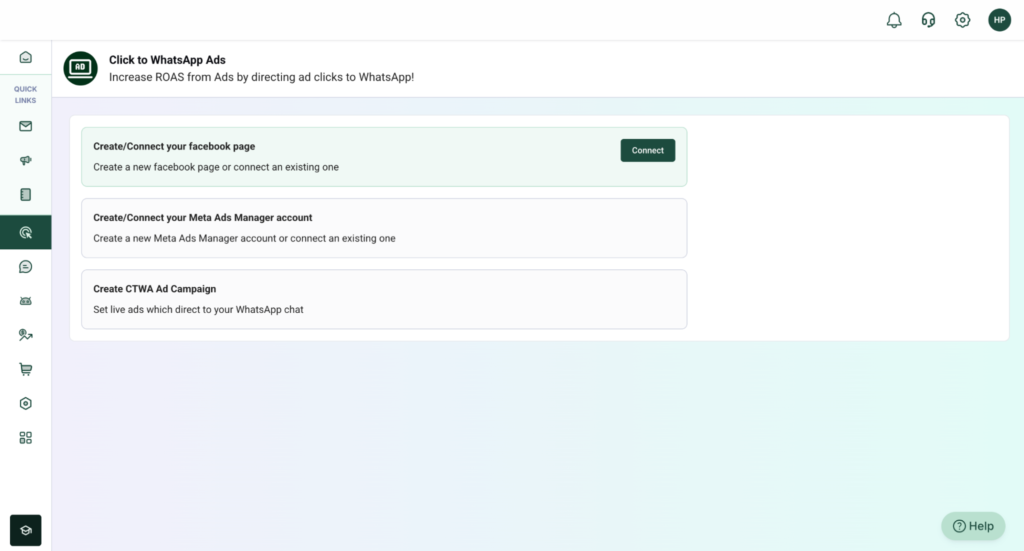1024x551 pixels.
Task: Click "Create a new facebook page" description
Action: 216,167
